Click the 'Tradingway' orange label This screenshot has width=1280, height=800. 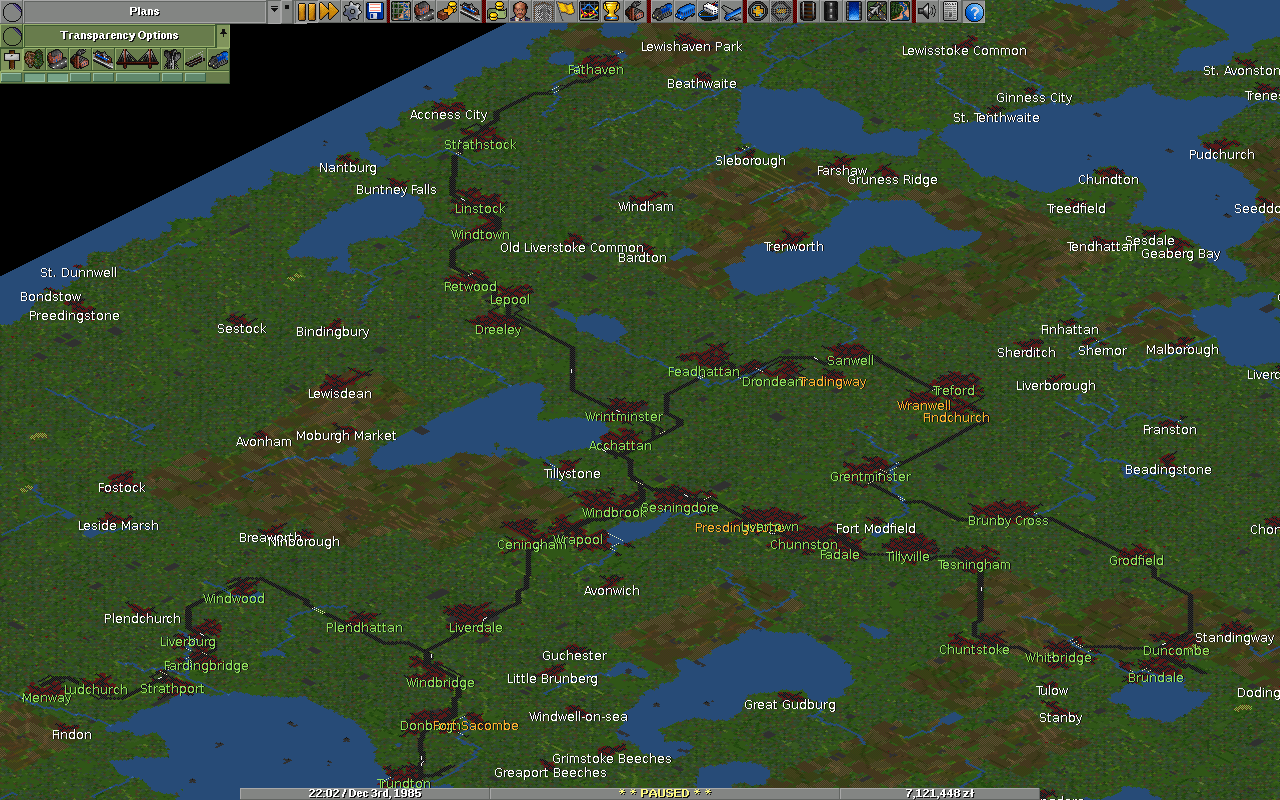click(x=833, y=382)
